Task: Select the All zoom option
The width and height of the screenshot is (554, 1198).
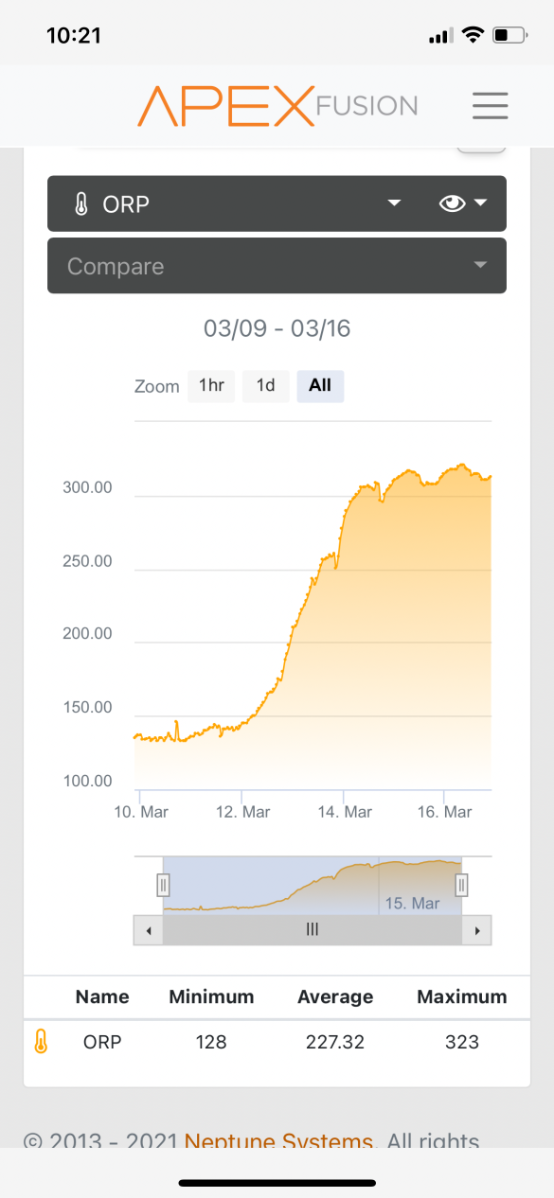Action: pos(320,386)
